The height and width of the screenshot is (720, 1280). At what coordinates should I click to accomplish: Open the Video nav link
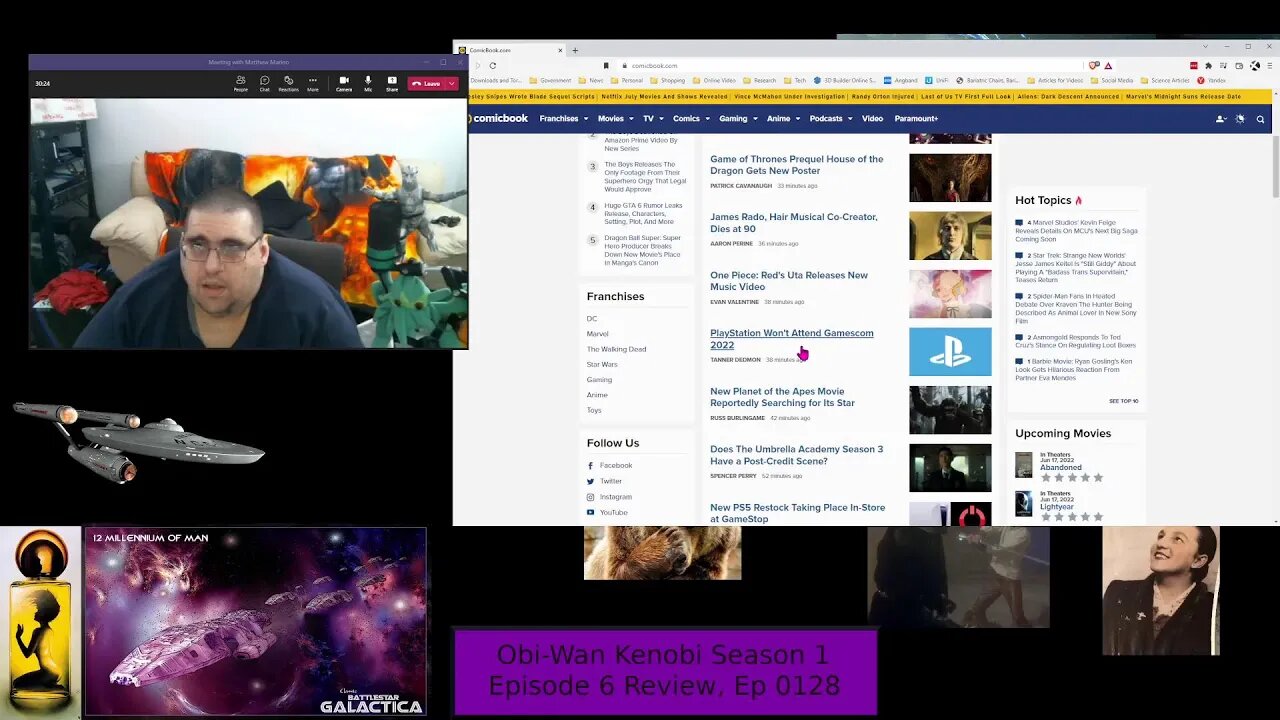872,118
